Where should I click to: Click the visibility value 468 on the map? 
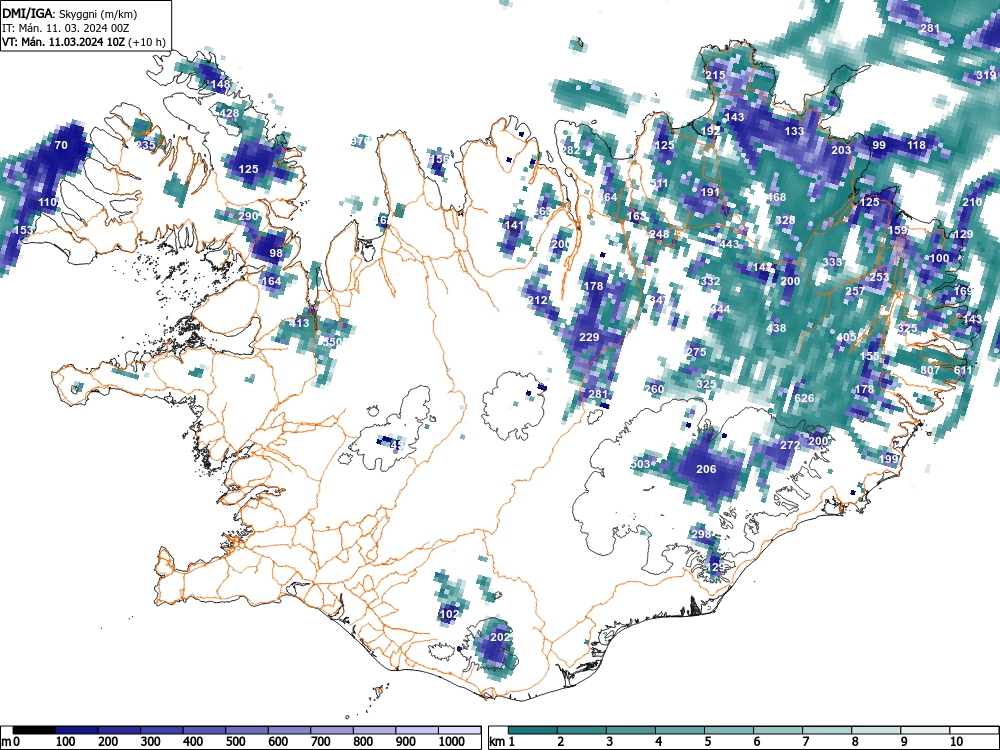click(776, 197)
